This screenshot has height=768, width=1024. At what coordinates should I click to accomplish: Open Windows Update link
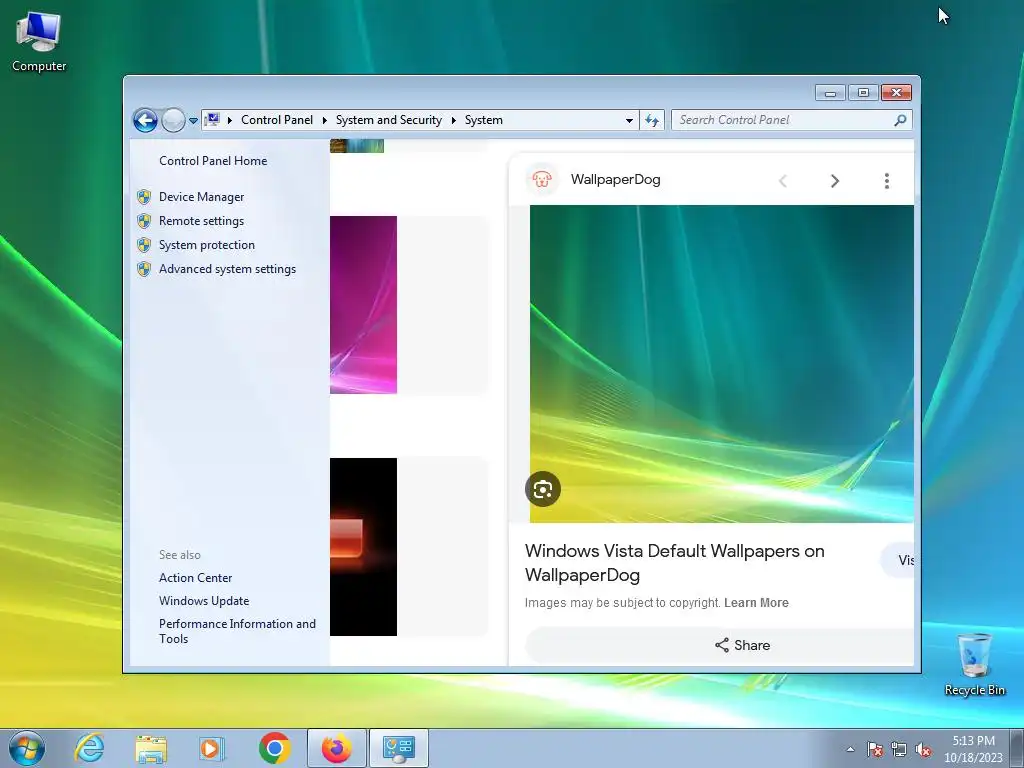tap(204, 601)
